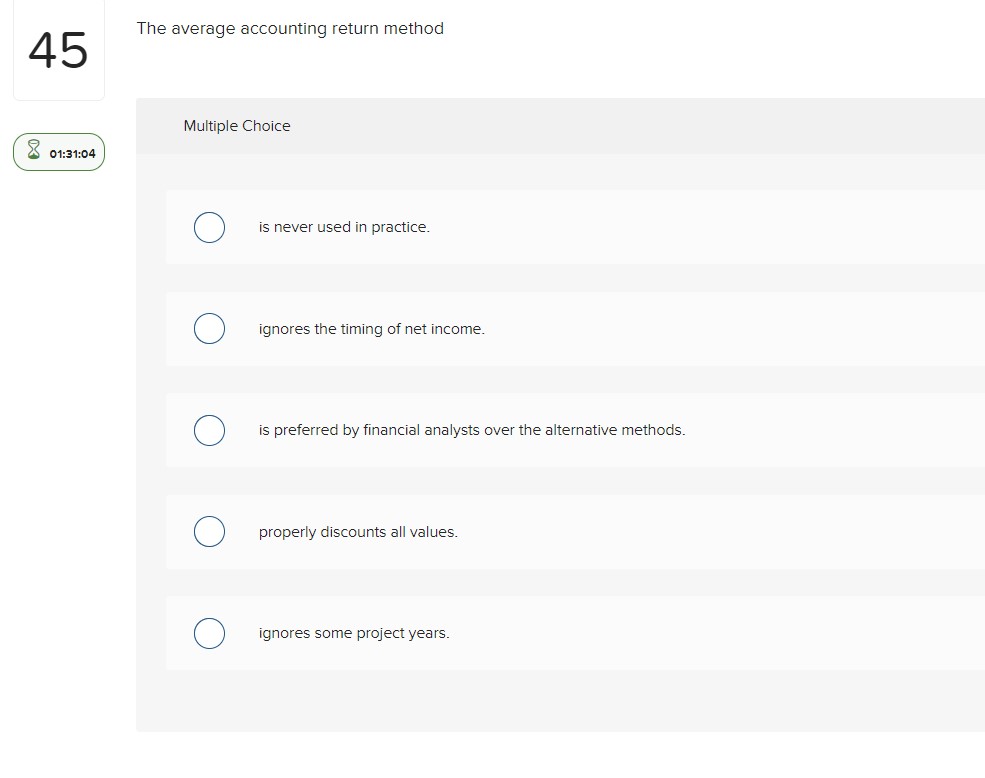Screen dimensions: 985x778
Task: Choose the answer preferred by financial analysts
Action: (471, 430)
